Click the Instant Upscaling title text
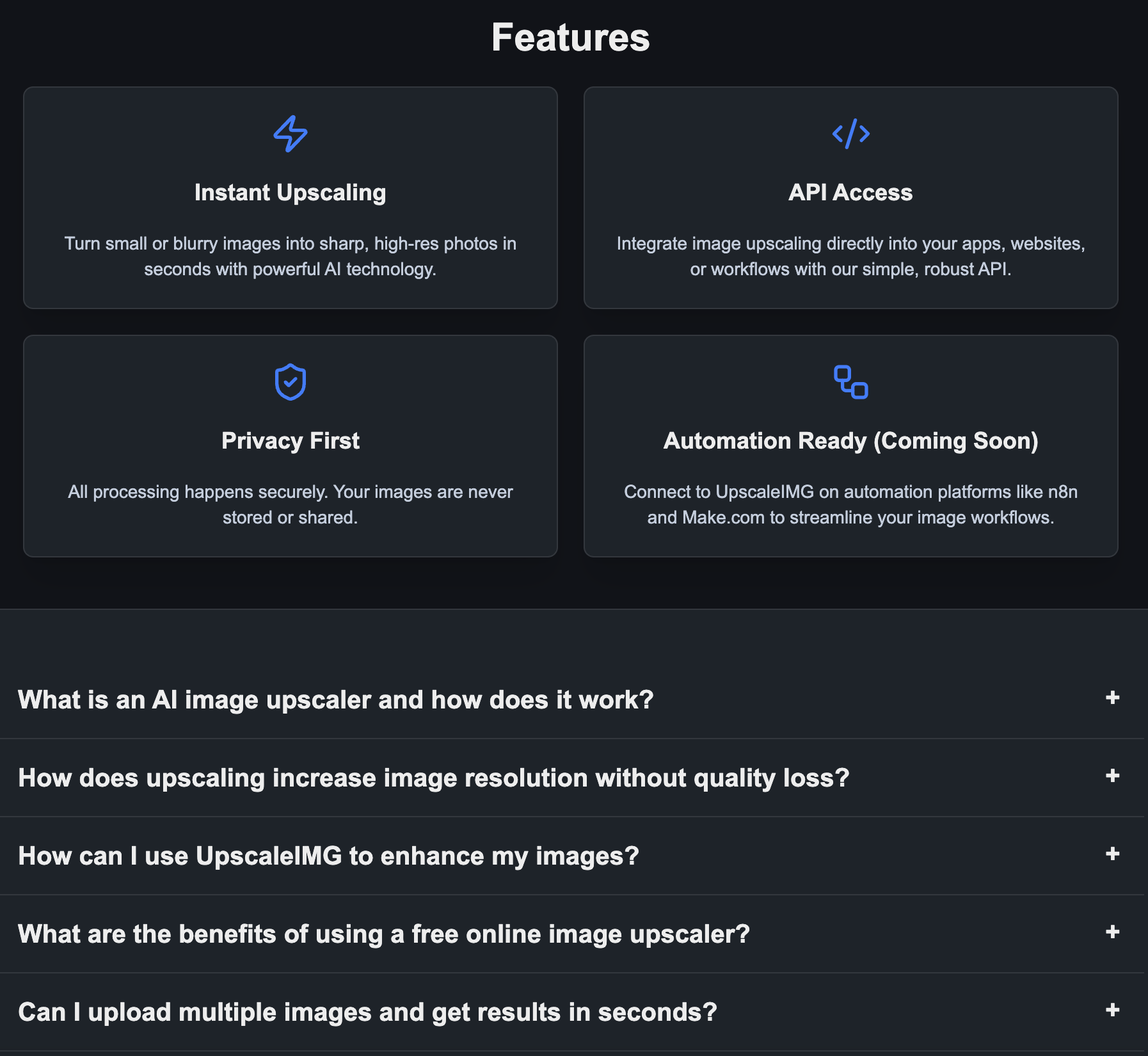The height and width of the screenshot is (1056, 1148). point(290,192)
